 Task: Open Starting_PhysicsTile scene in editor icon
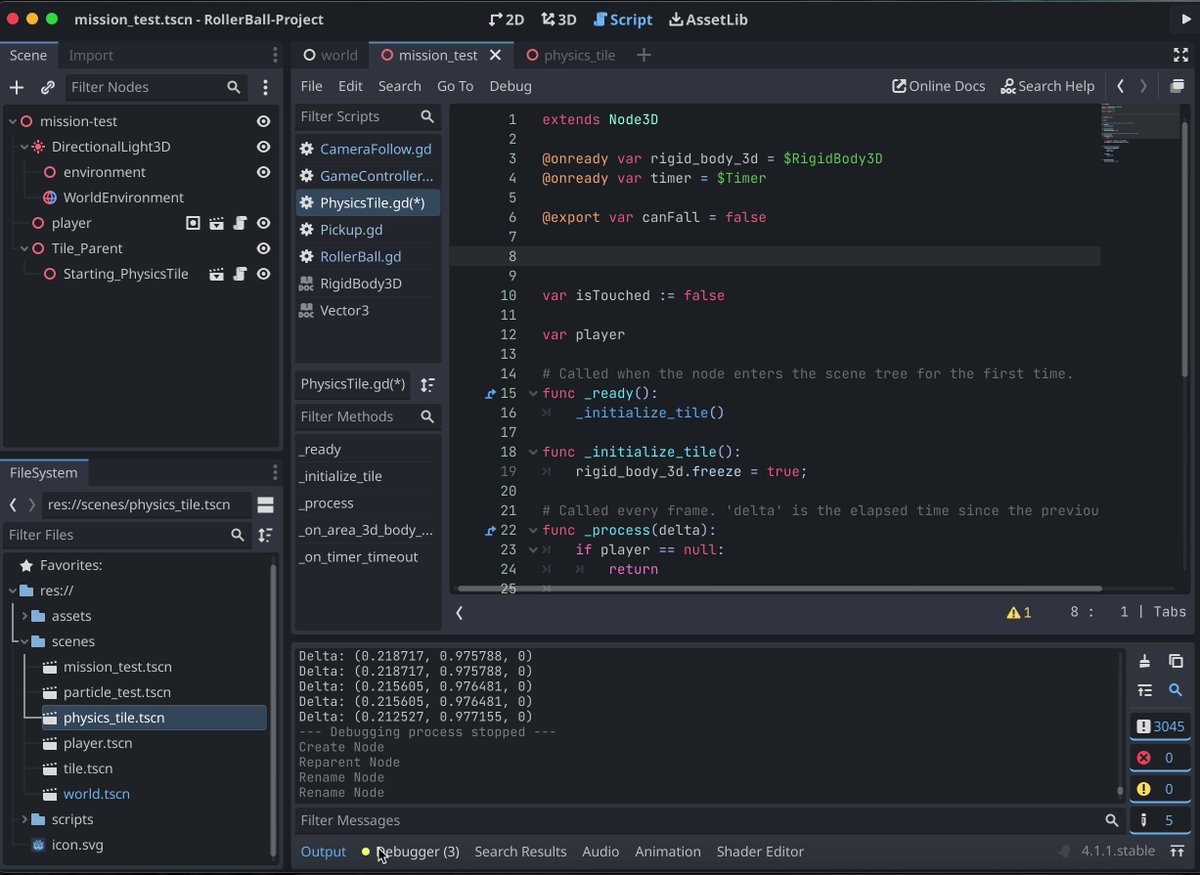(216, 274)
